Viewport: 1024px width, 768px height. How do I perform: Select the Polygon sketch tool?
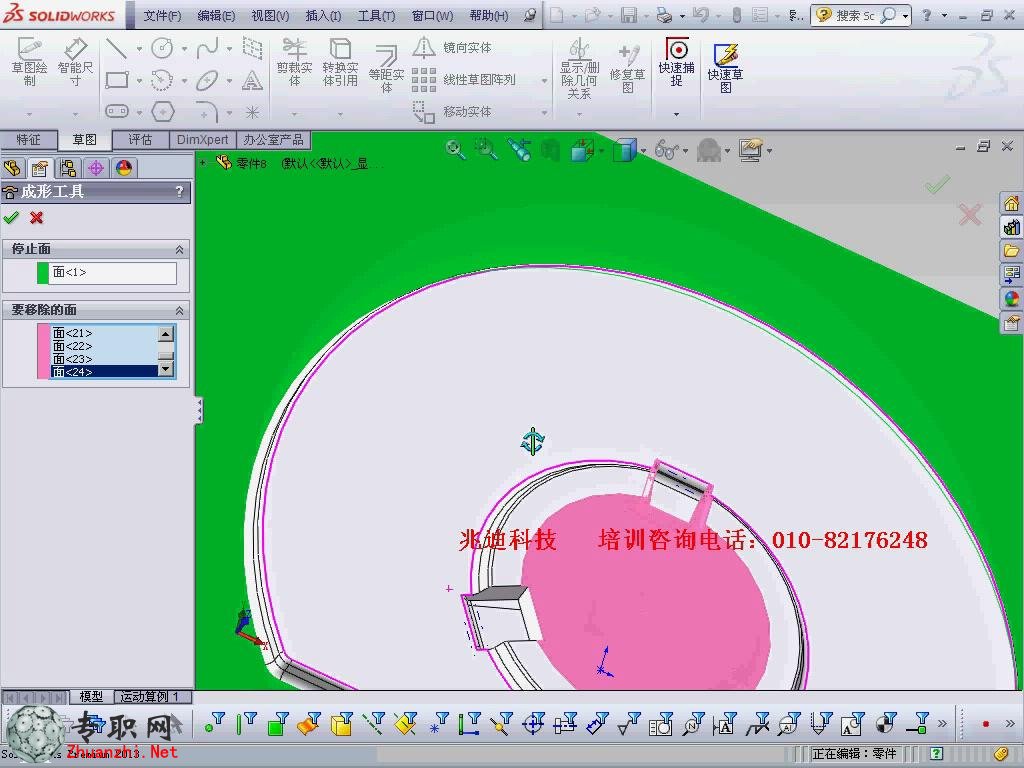(x=163, y=112)
